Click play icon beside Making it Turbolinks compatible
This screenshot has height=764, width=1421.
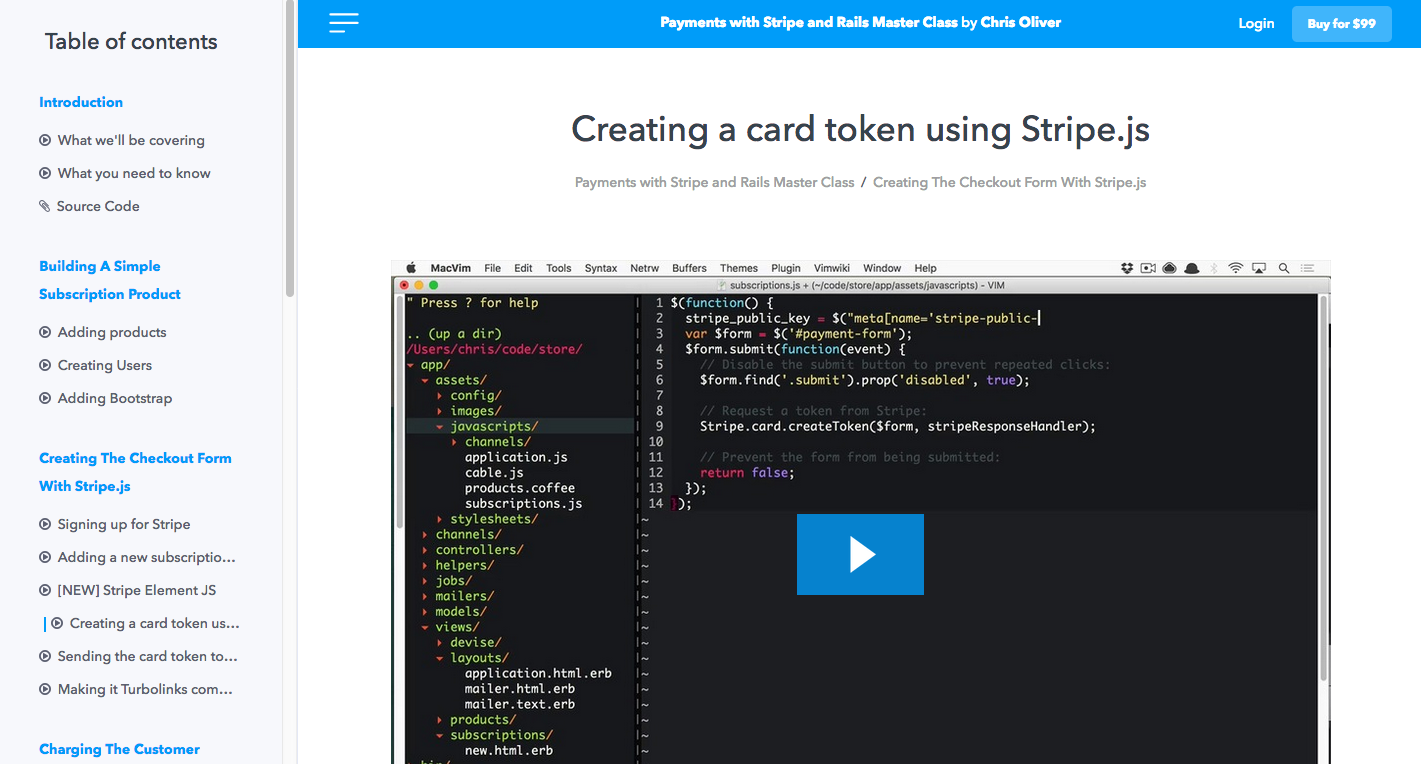pyautogui.click(x=45, y=689)
